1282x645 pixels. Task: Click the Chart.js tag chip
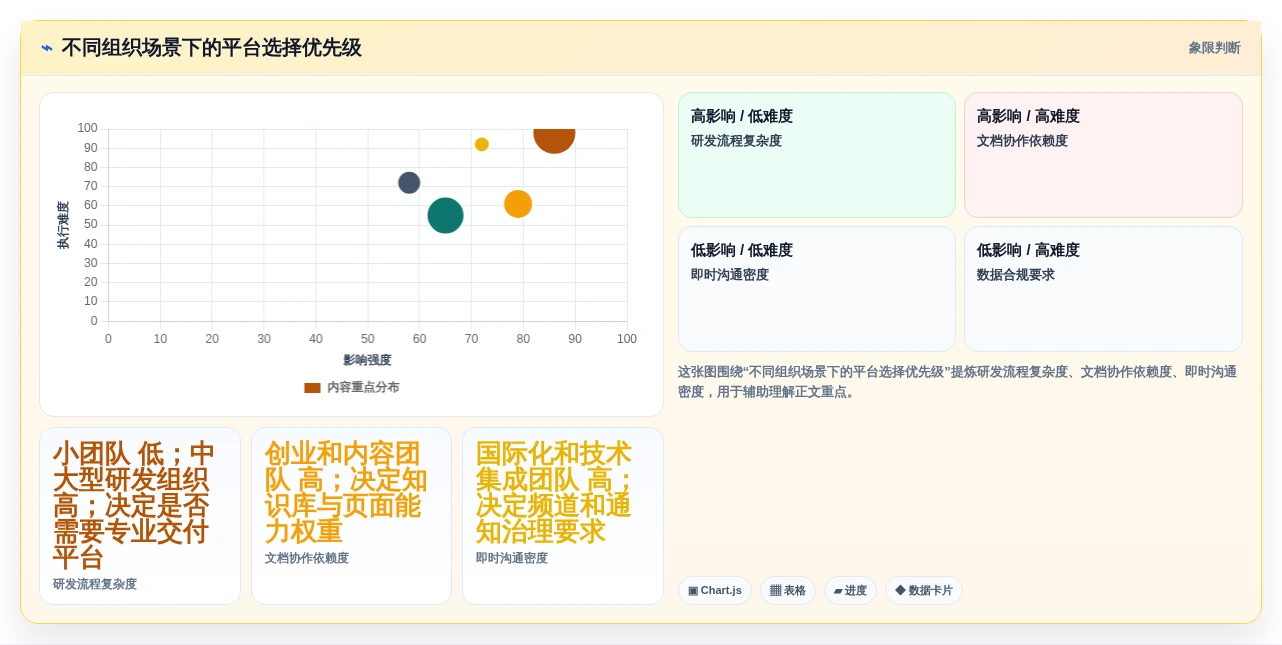click(x=715, y=590)
